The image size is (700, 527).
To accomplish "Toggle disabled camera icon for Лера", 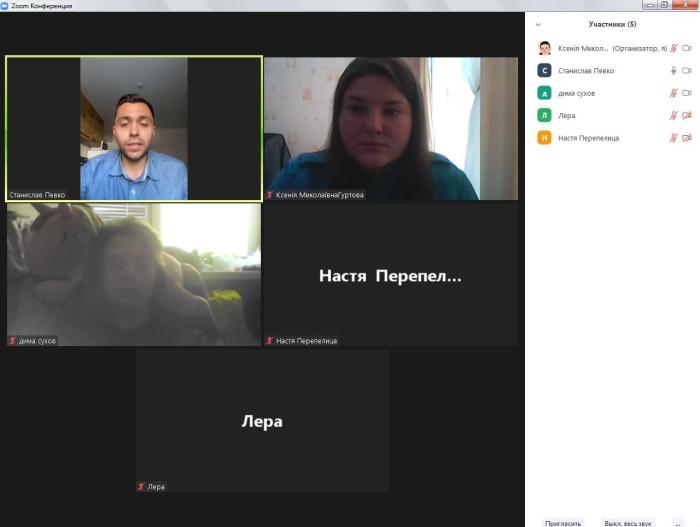I will (687, 115).
